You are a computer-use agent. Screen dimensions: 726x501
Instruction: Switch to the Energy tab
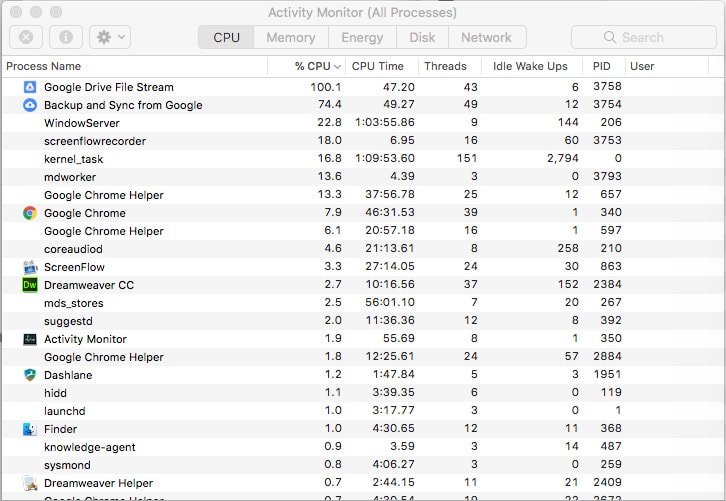362,37
